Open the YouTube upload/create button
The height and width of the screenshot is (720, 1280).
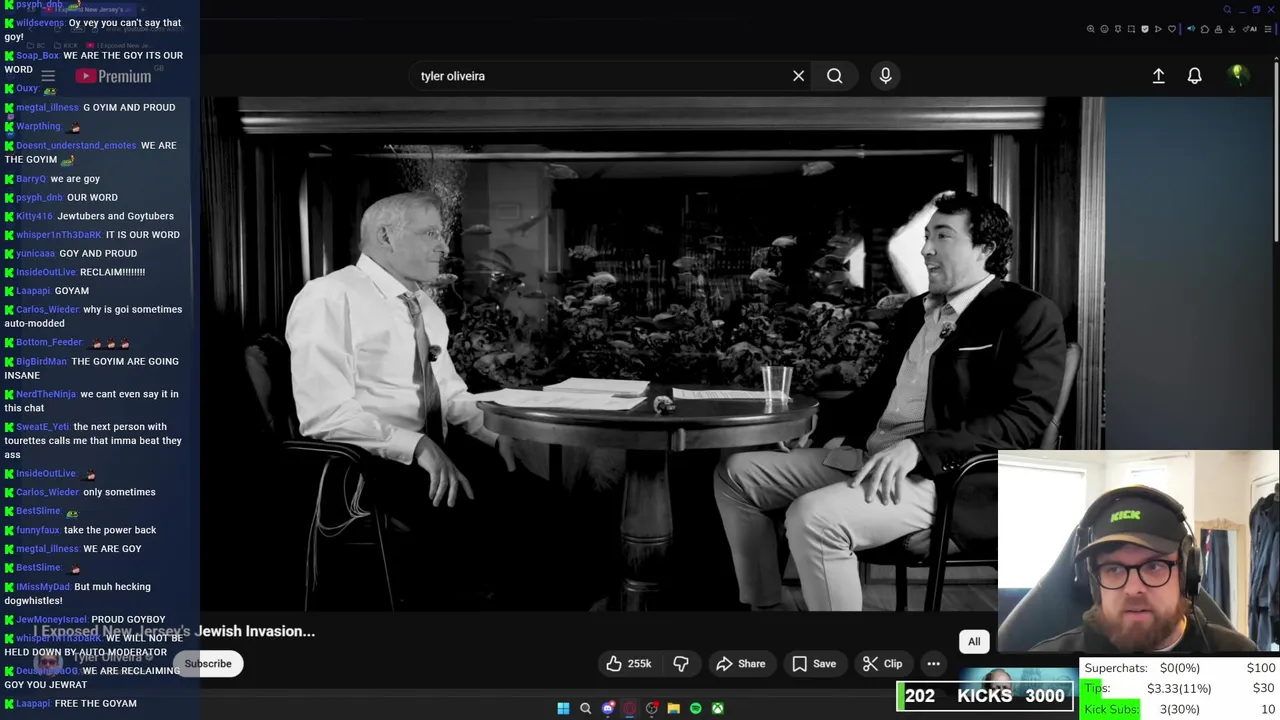(x=1158, y=76)
